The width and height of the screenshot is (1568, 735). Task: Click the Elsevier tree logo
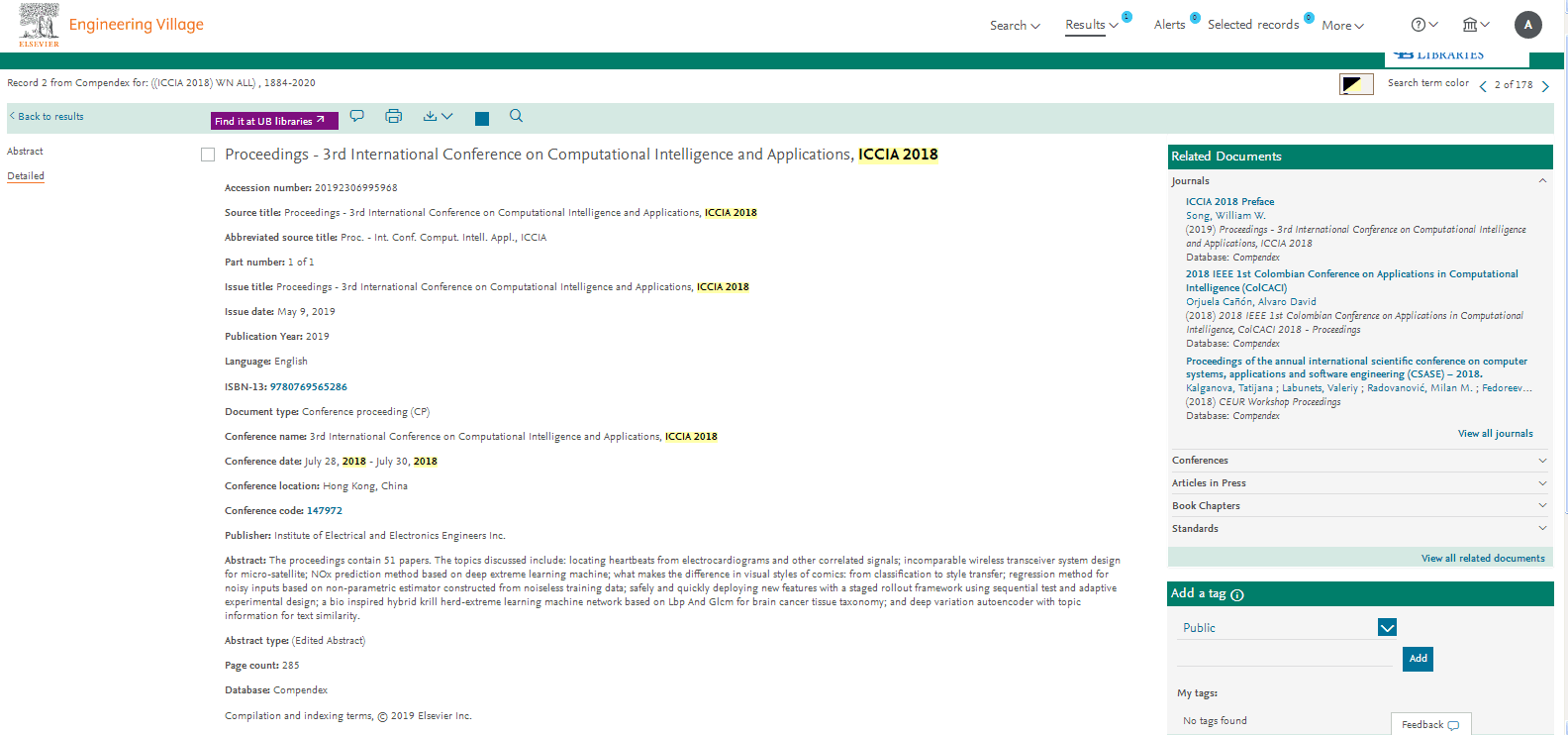[x=39, y=25]
